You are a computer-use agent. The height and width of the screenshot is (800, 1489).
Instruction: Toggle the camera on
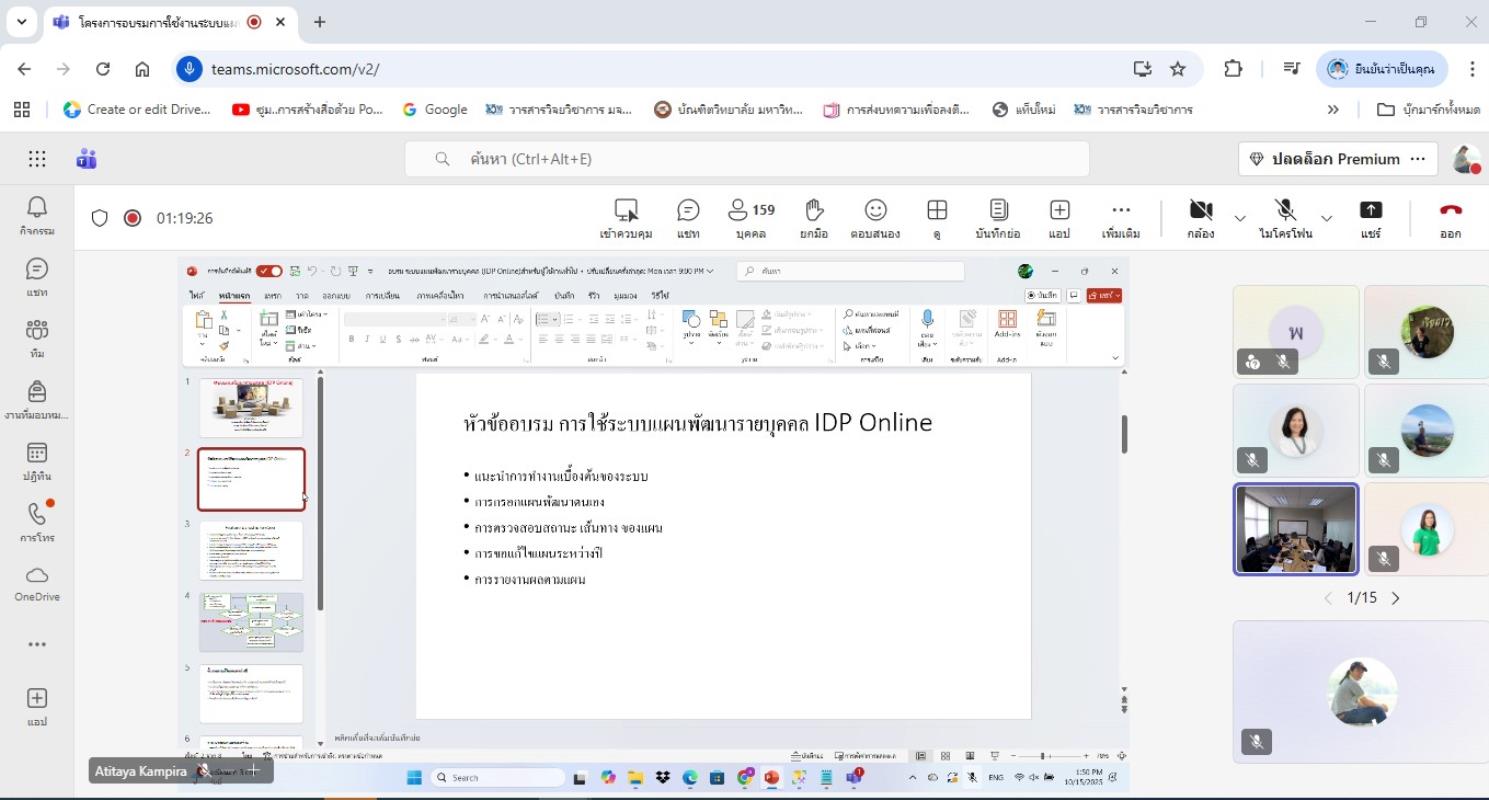(x=1200, y=218)
